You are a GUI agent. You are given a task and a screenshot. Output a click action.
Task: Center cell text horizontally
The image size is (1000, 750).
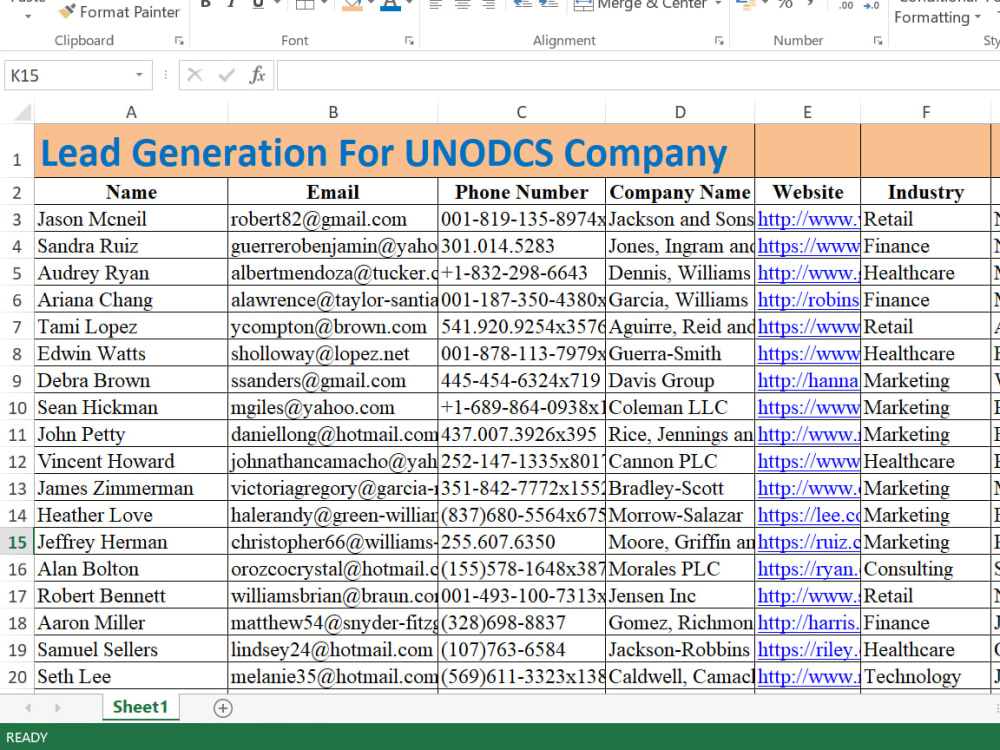click(x=462, y=4)
